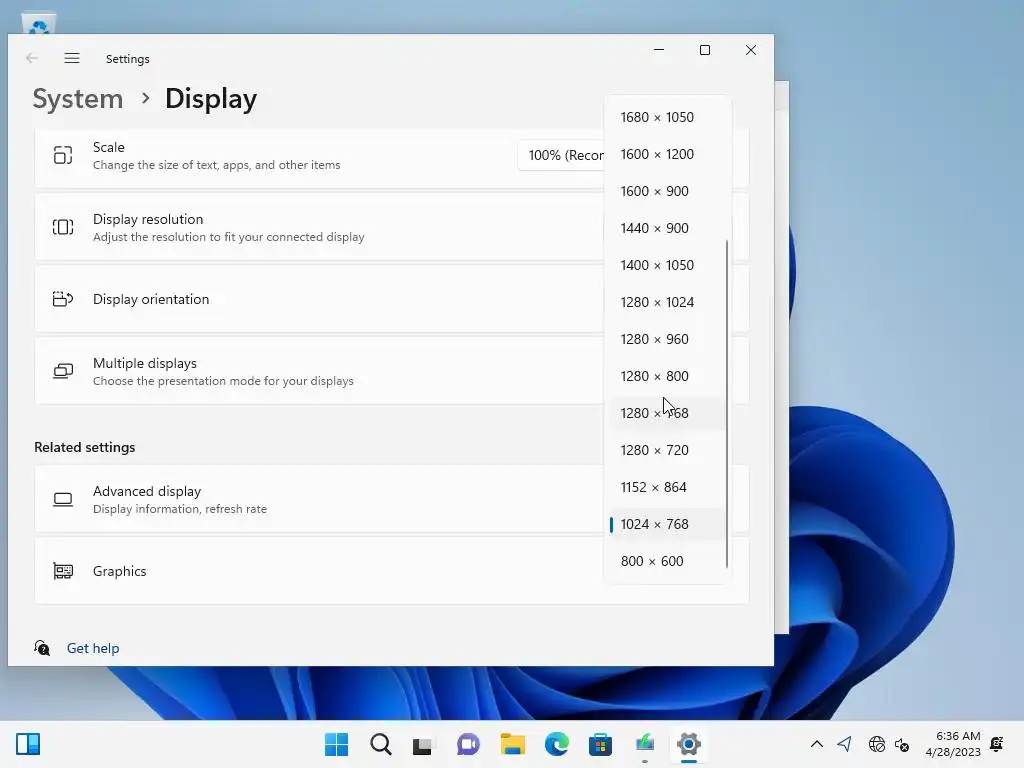1024x768 pixels.
Task: Click the resolution list scrollbar
Action: pos(727,404)
